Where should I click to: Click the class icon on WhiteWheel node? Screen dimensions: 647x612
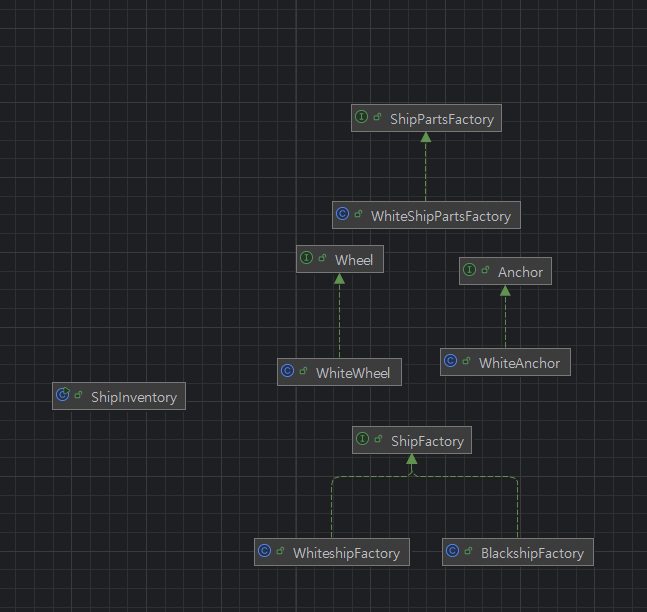(288, 372)
